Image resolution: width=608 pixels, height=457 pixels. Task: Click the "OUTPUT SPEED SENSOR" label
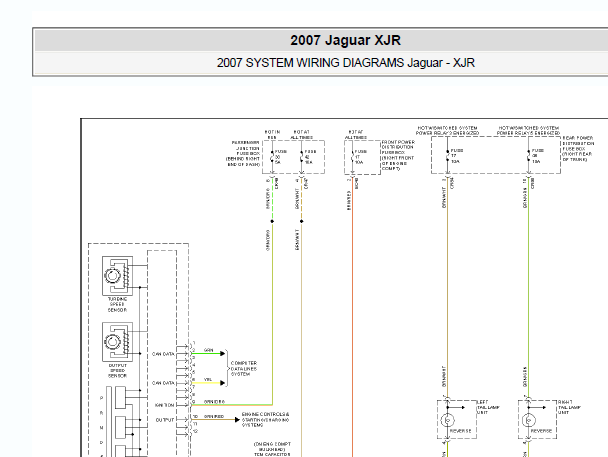coord(117,371)
